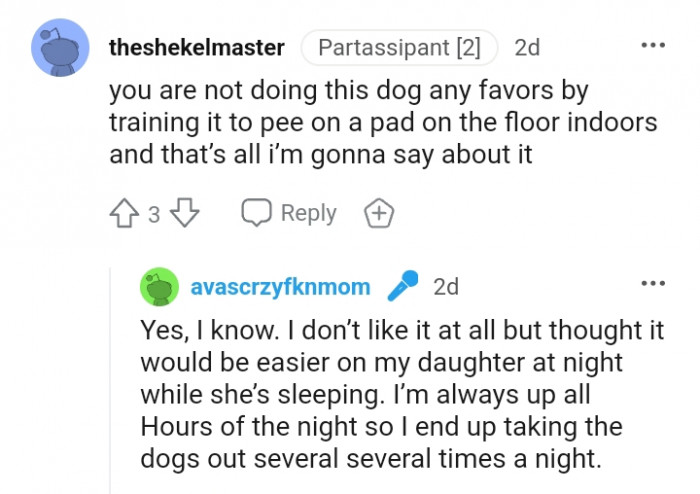The width and height of the screenshot is (700, 494).
Task: Click the comment text about training the dog
Action: (382, 123)
